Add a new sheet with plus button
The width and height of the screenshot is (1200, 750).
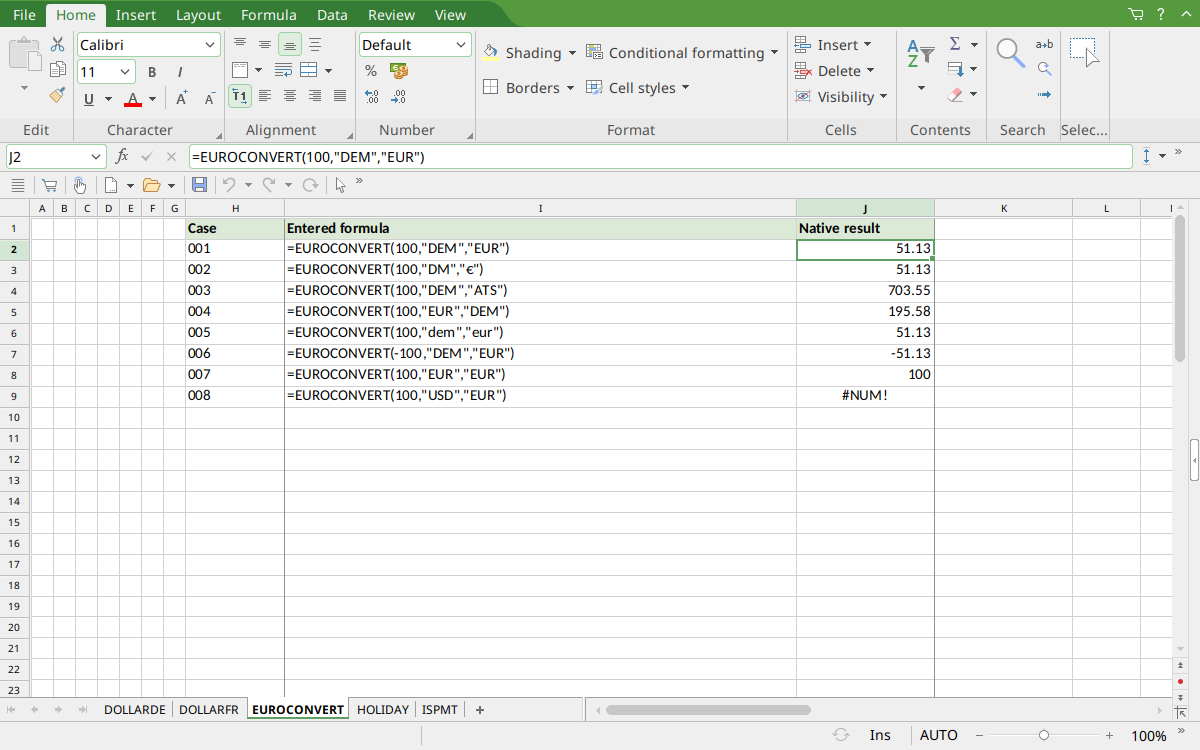(480, 710)
